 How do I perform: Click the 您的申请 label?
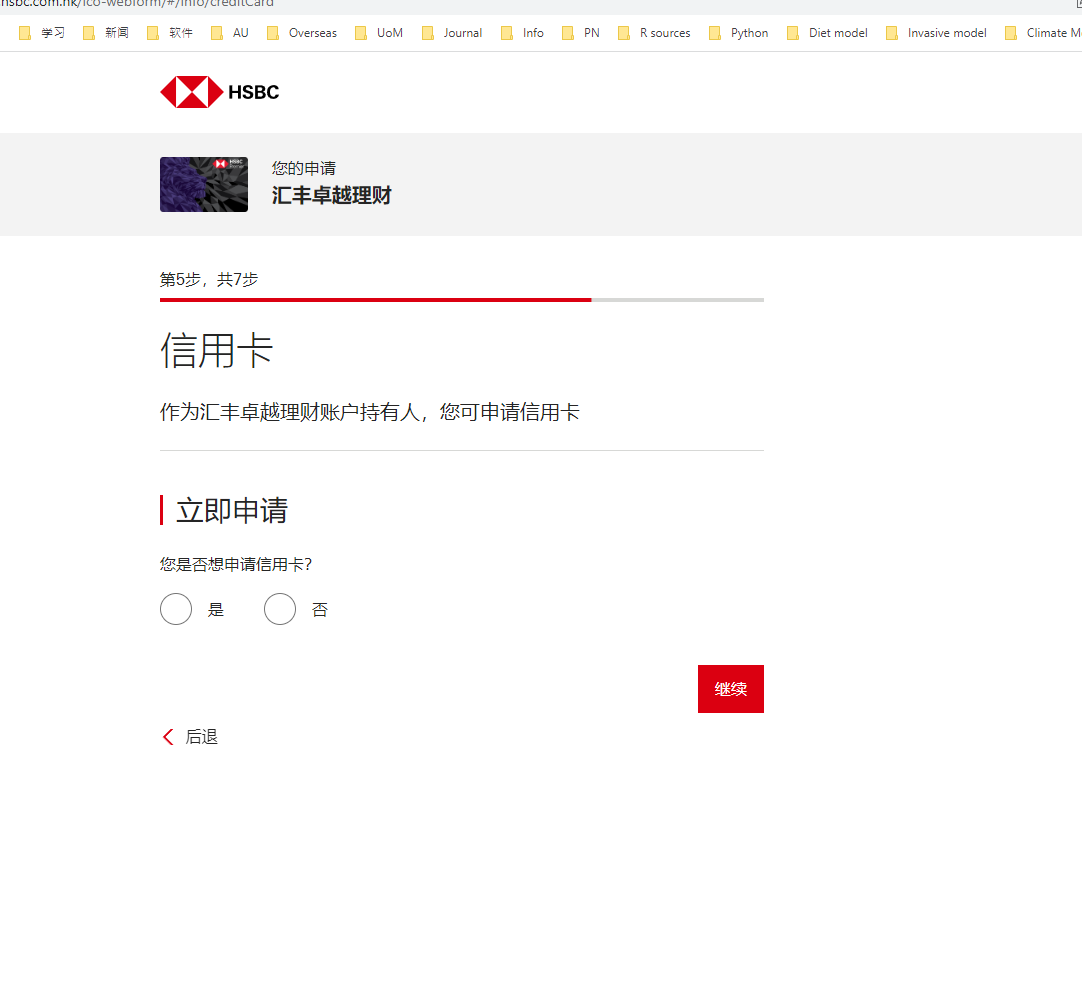(304, 168)
